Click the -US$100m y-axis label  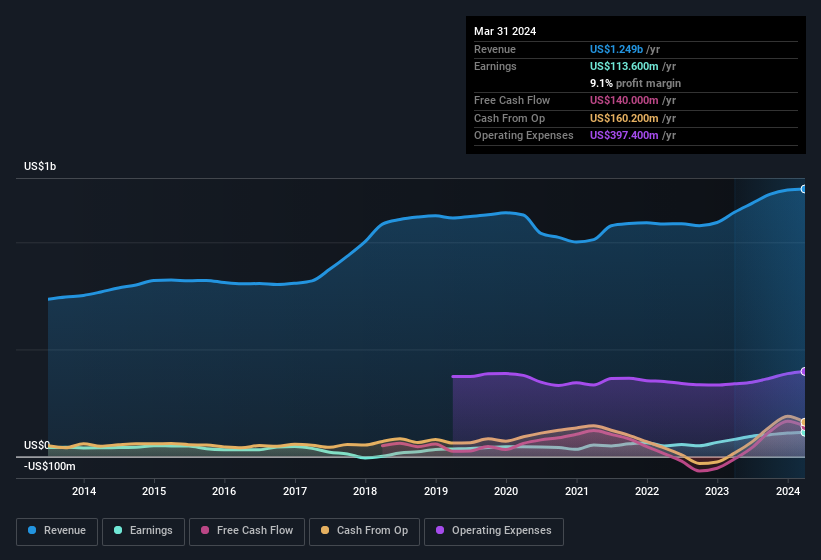pyautogui.click(x=50, y=466)
